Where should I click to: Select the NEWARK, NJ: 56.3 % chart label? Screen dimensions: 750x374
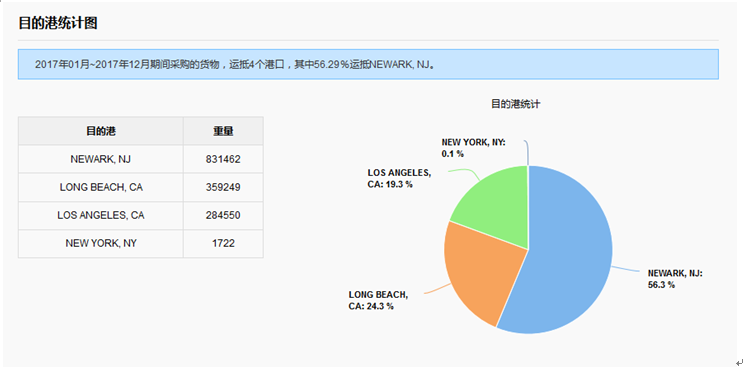pyautogui.click(x=675, y=279)
